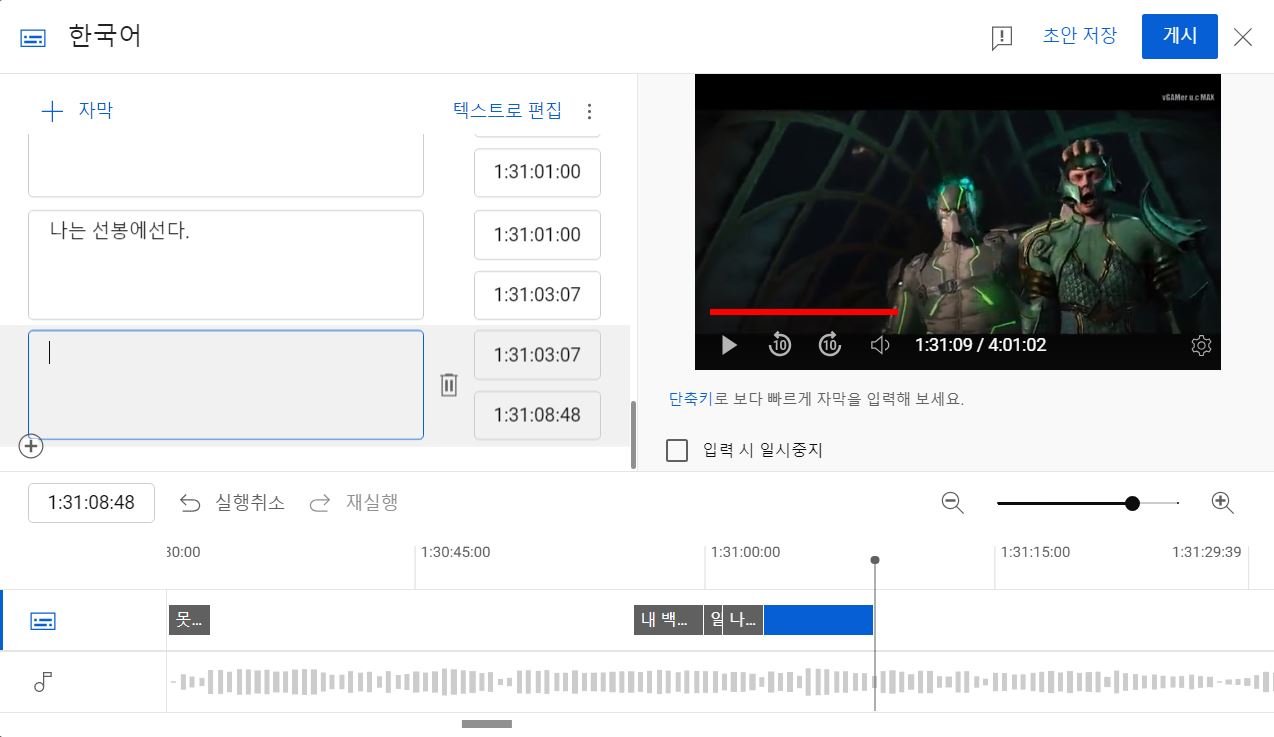
Task: Publish subtitles with 게시 button
Action: coord(1179,36)
